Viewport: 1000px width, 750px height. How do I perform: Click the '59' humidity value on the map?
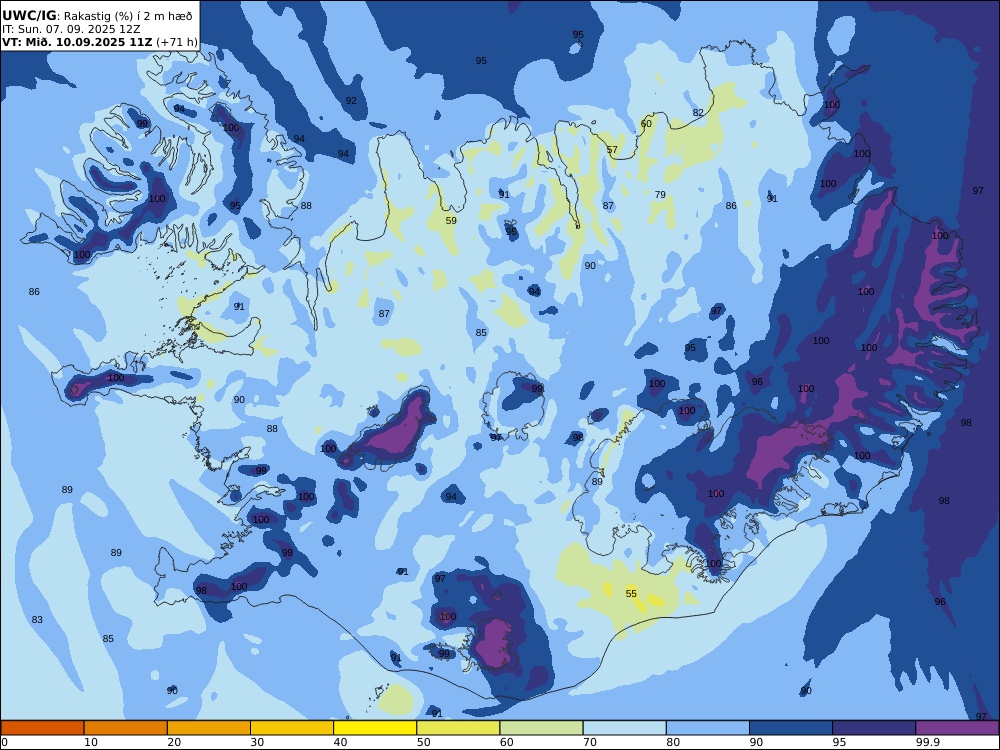coord(451,221)
